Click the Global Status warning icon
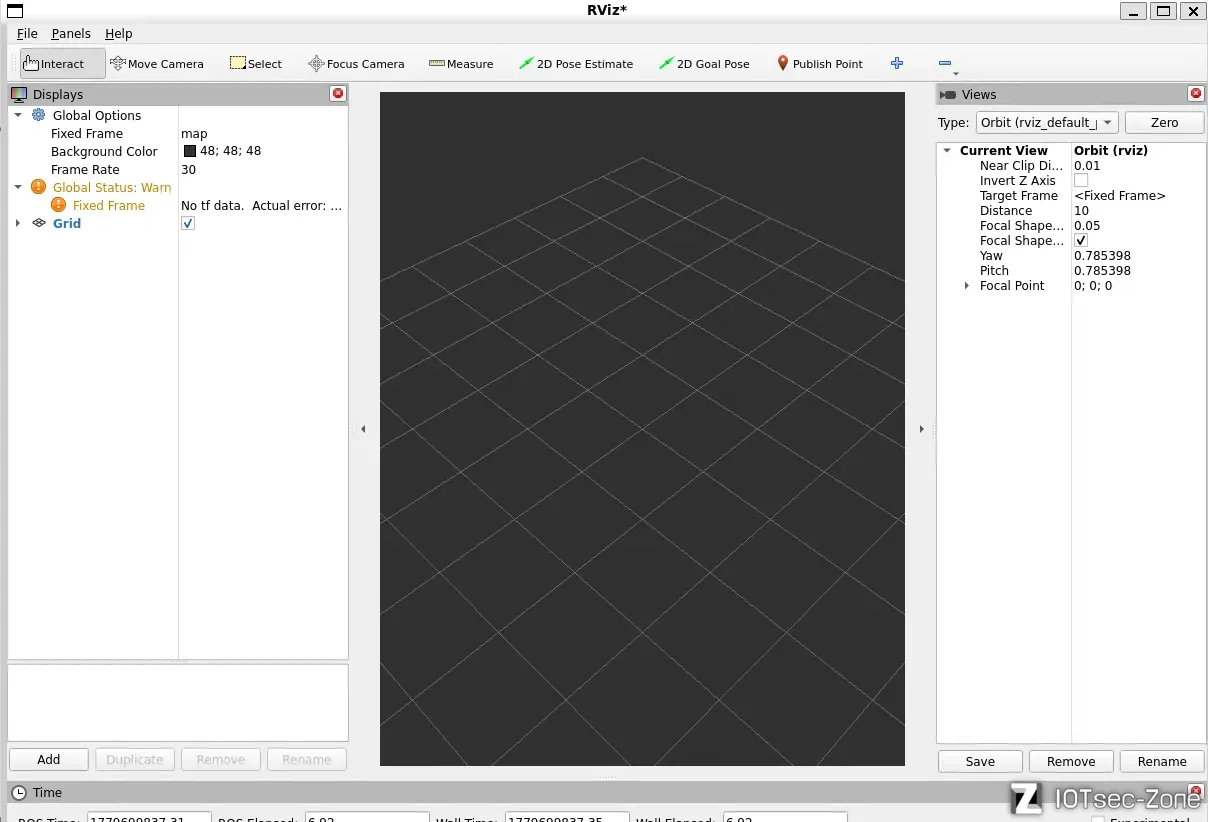The image size is (1208, 822). [x=39, y=187]
